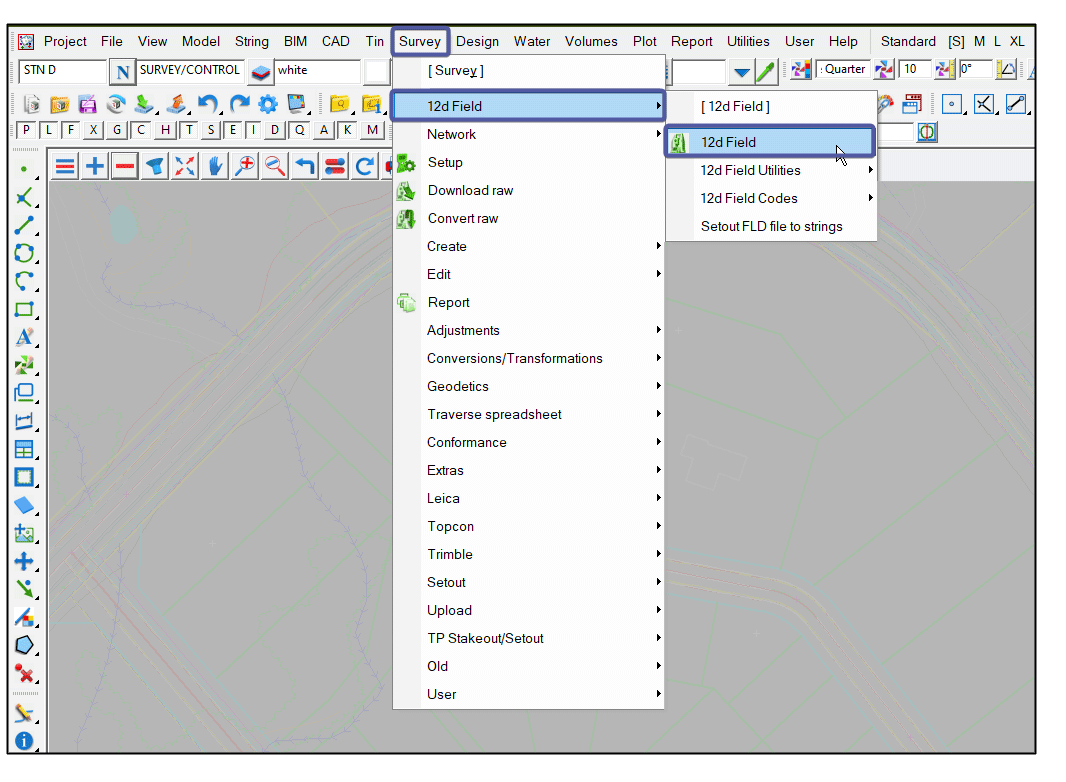Toggle the G snap letter button
The width and height of the screenshot is (1066, 782).
click(117, 130)
